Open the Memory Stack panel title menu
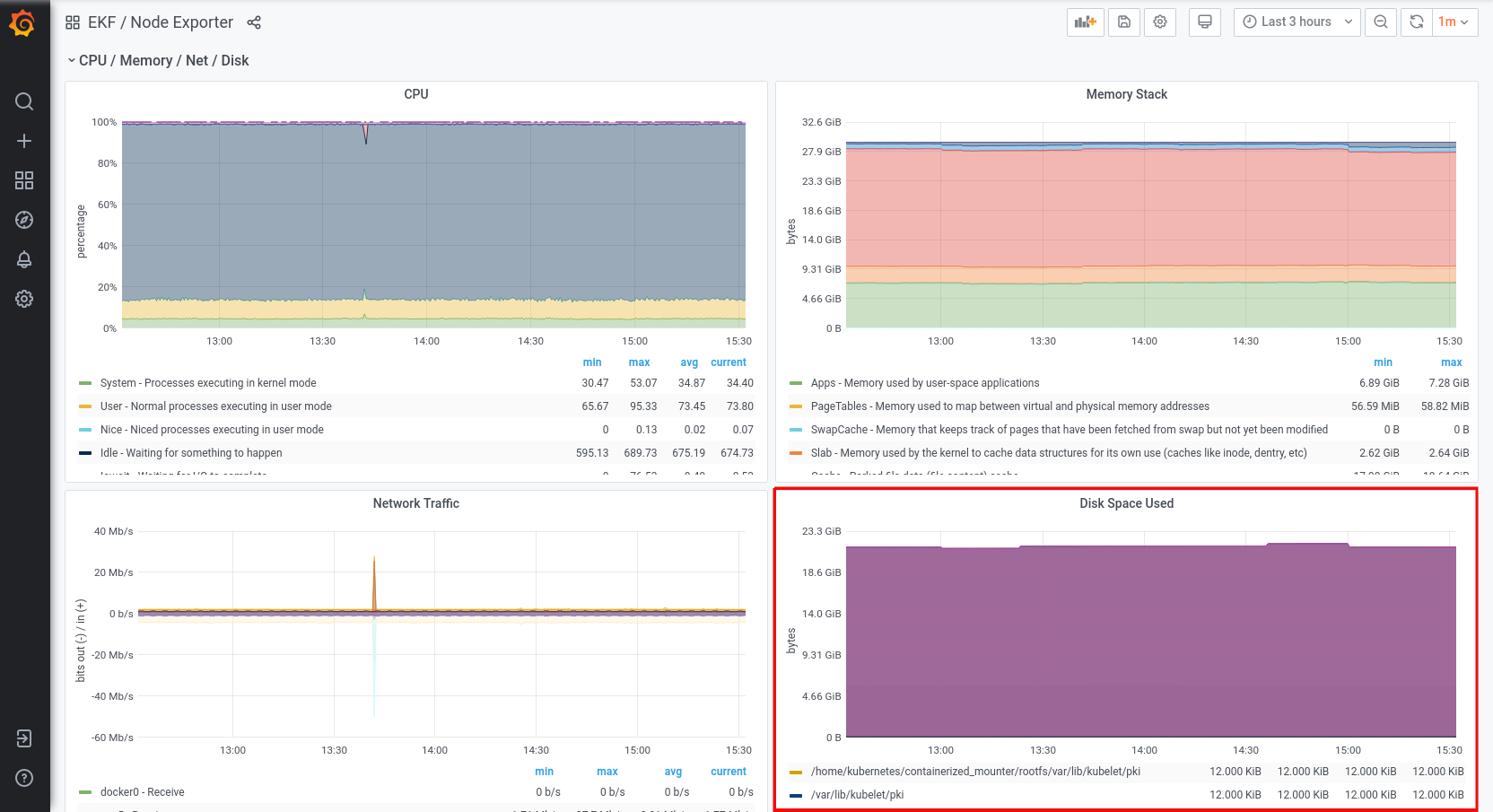1493x812 pixels. [1127, 94]
